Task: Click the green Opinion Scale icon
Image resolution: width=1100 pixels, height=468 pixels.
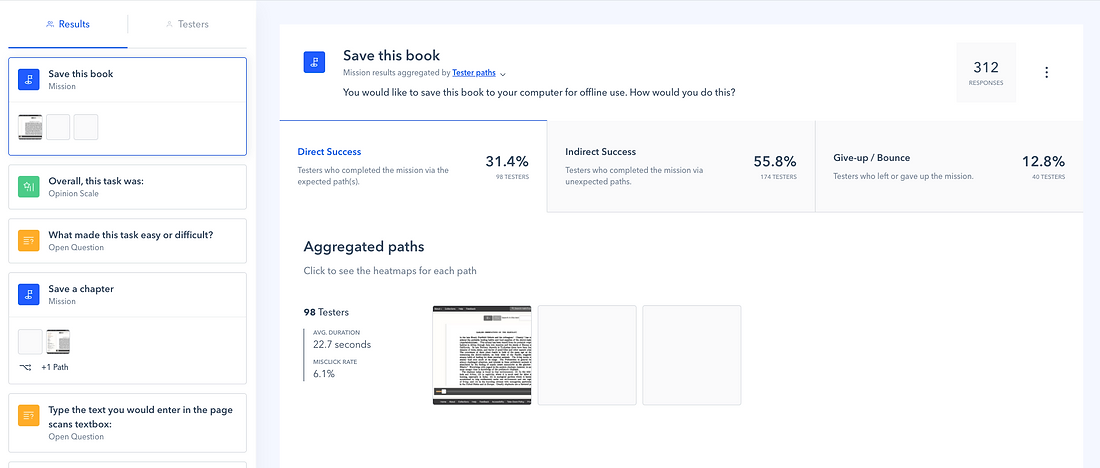Action: click(29, 187)
